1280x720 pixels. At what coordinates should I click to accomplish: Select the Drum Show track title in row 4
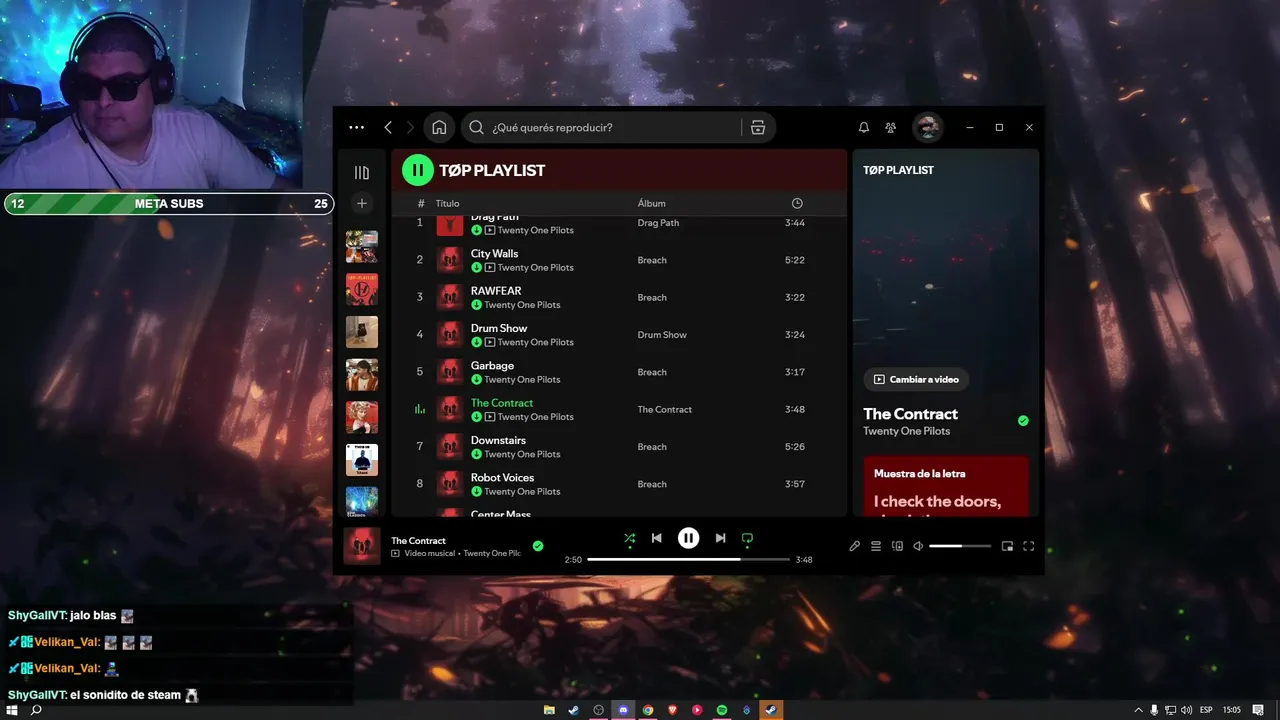499,328
